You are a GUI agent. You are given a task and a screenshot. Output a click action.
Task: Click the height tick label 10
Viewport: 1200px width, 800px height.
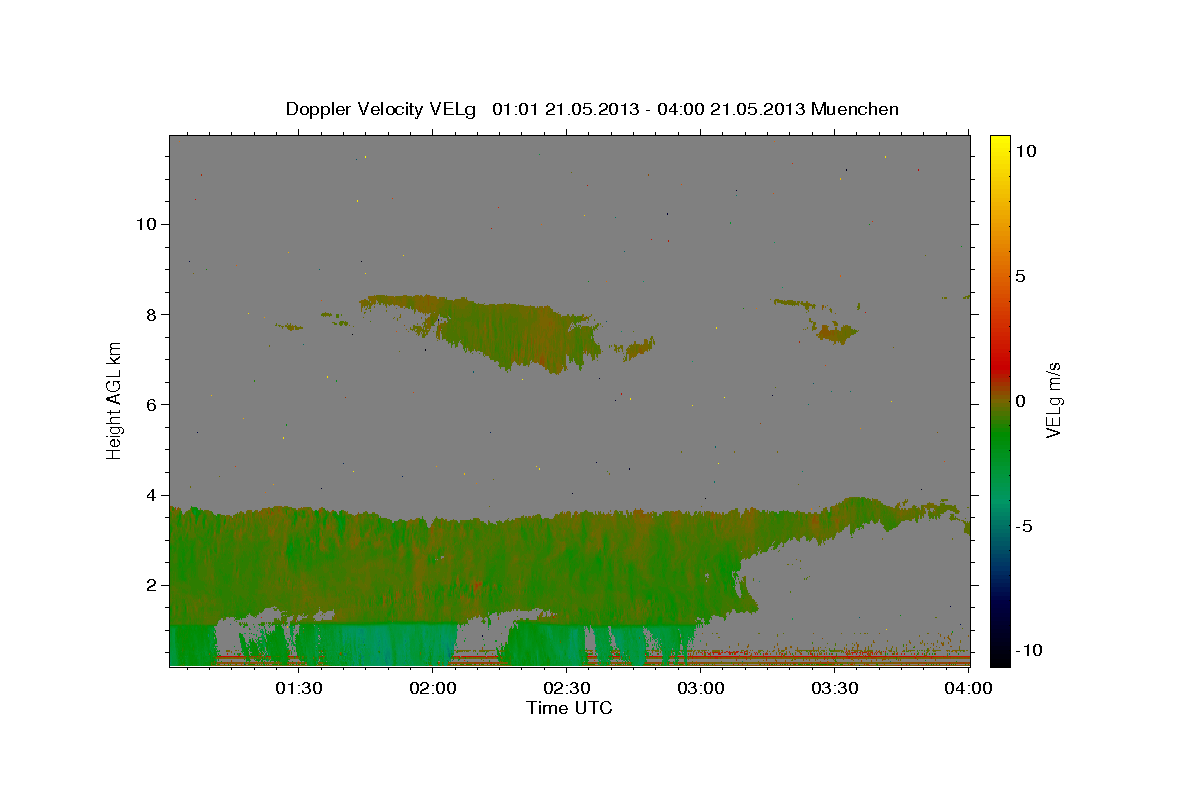145,224
